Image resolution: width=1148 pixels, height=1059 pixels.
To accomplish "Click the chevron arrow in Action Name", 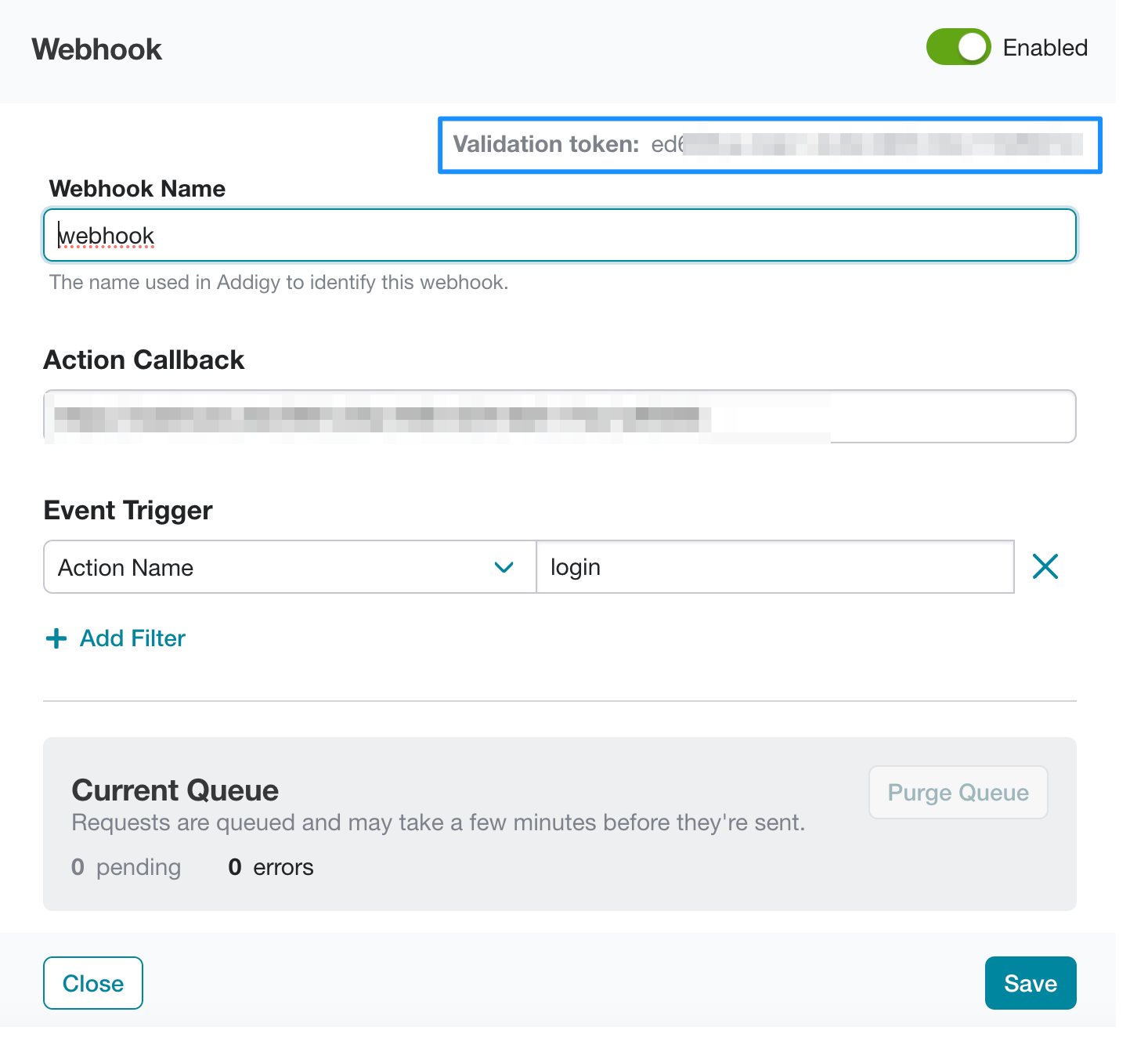I will (x=504, y=567).
